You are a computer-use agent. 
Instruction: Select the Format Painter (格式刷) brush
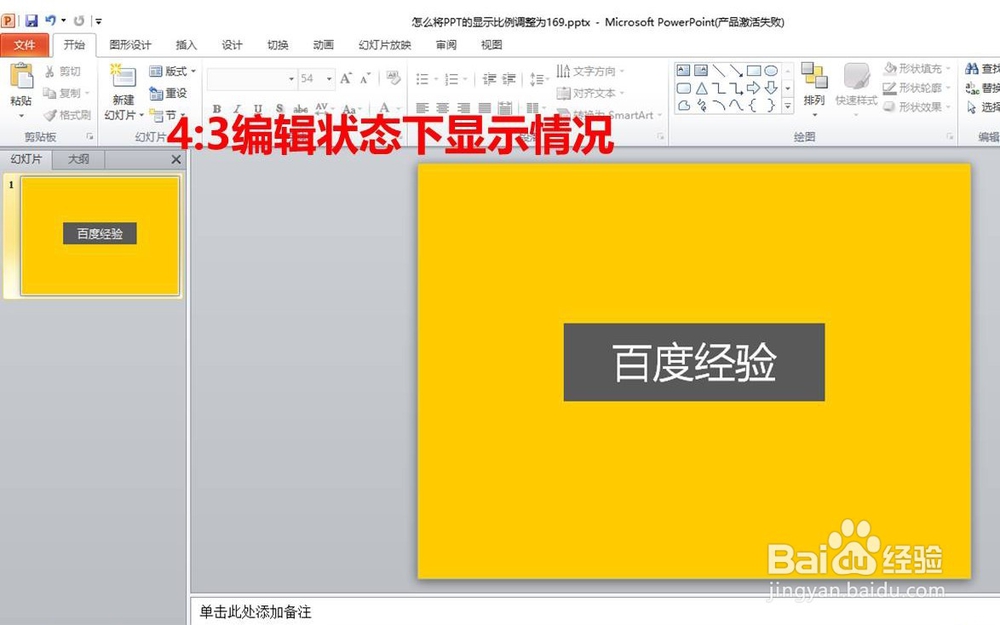[x=50, y=115]
